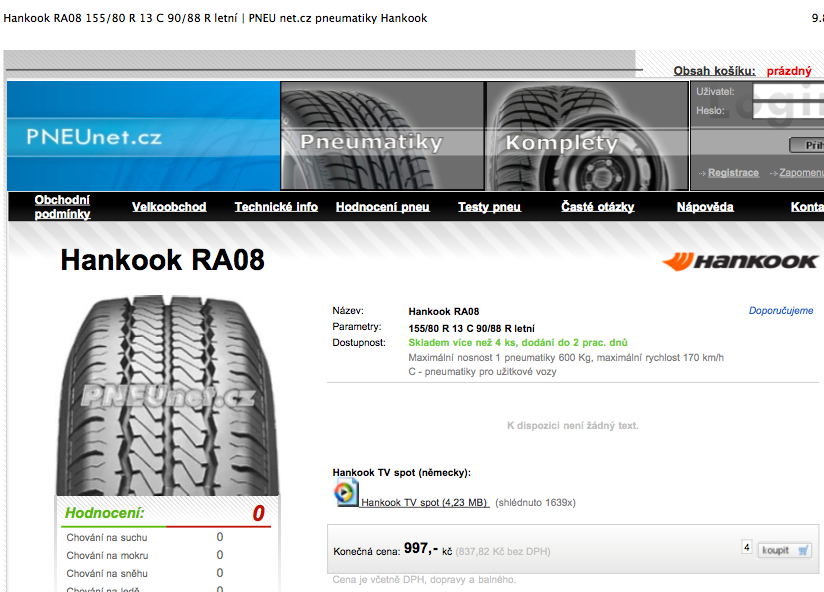Open Časté otázky menu item
824x592 pixels.
click(598, 207)
